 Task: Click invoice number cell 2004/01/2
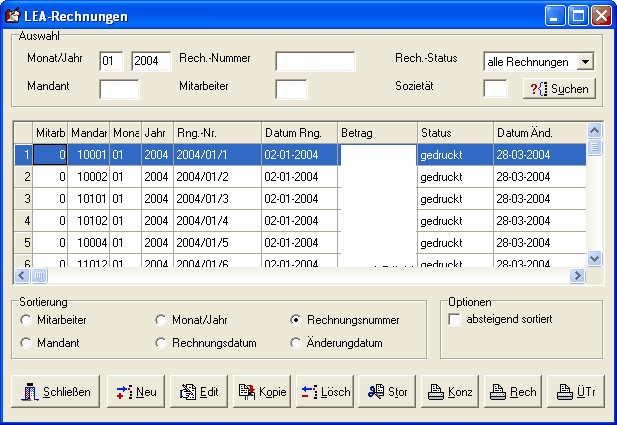click(x=218, y=177)
